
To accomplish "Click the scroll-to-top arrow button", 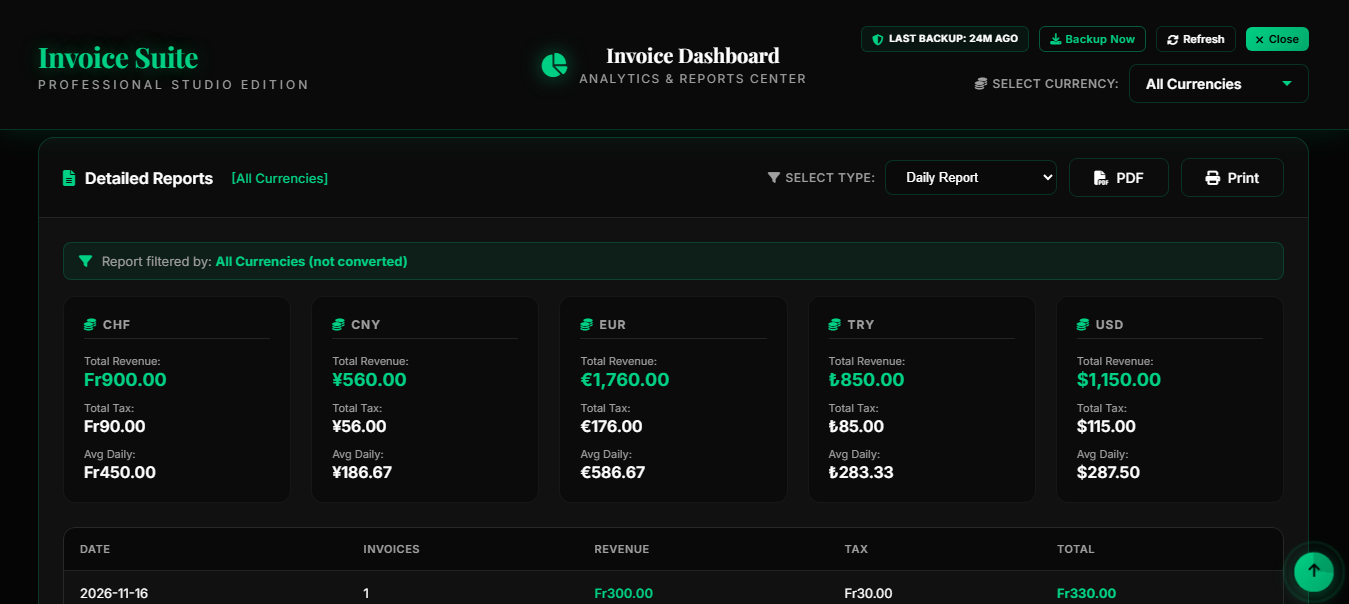I will pyautogui.click(x=1314, y=571).
